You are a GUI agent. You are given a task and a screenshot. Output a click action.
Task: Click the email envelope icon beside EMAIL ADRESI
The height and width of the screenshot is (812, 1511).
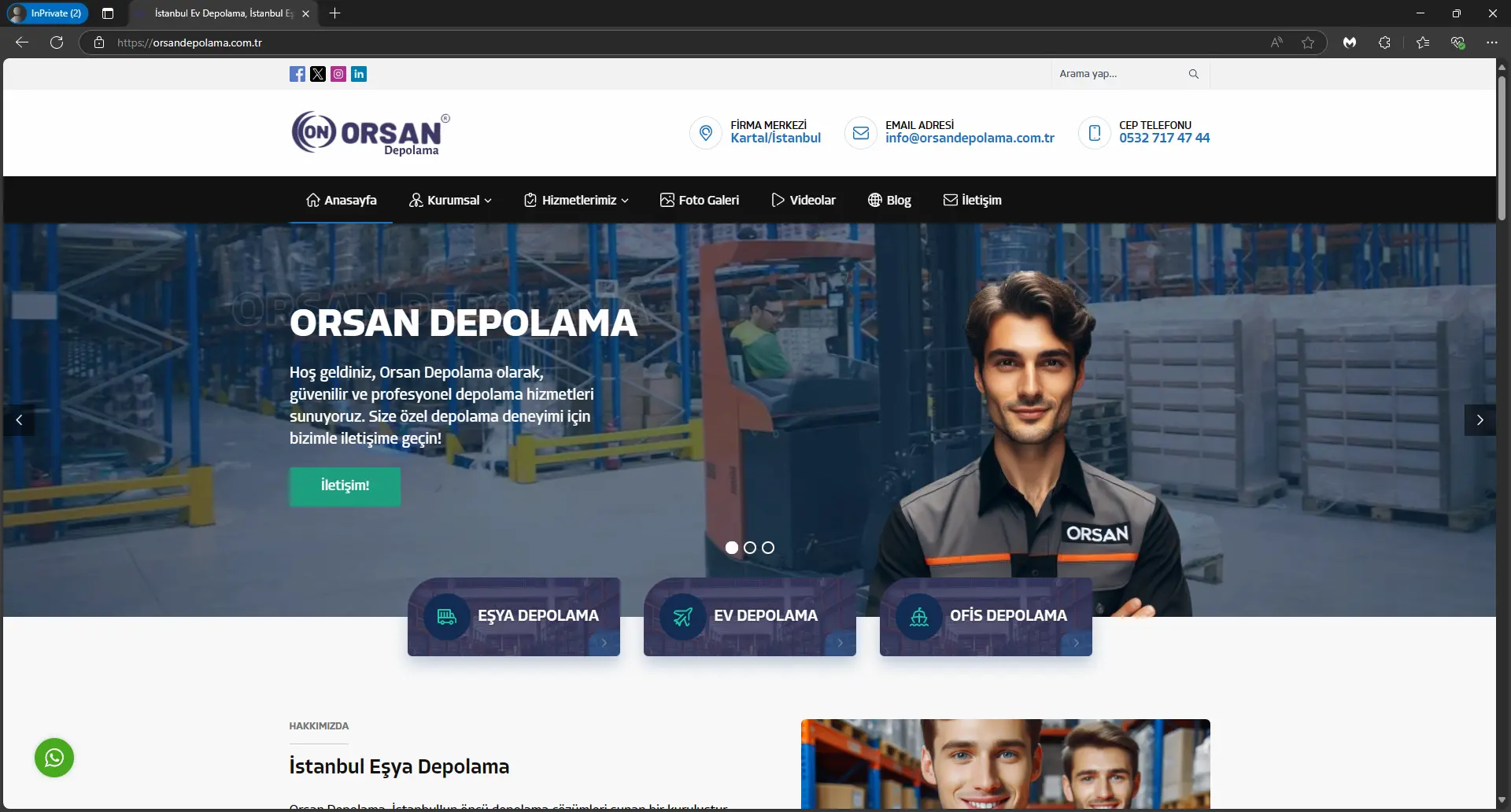click(x=860, y=132)
